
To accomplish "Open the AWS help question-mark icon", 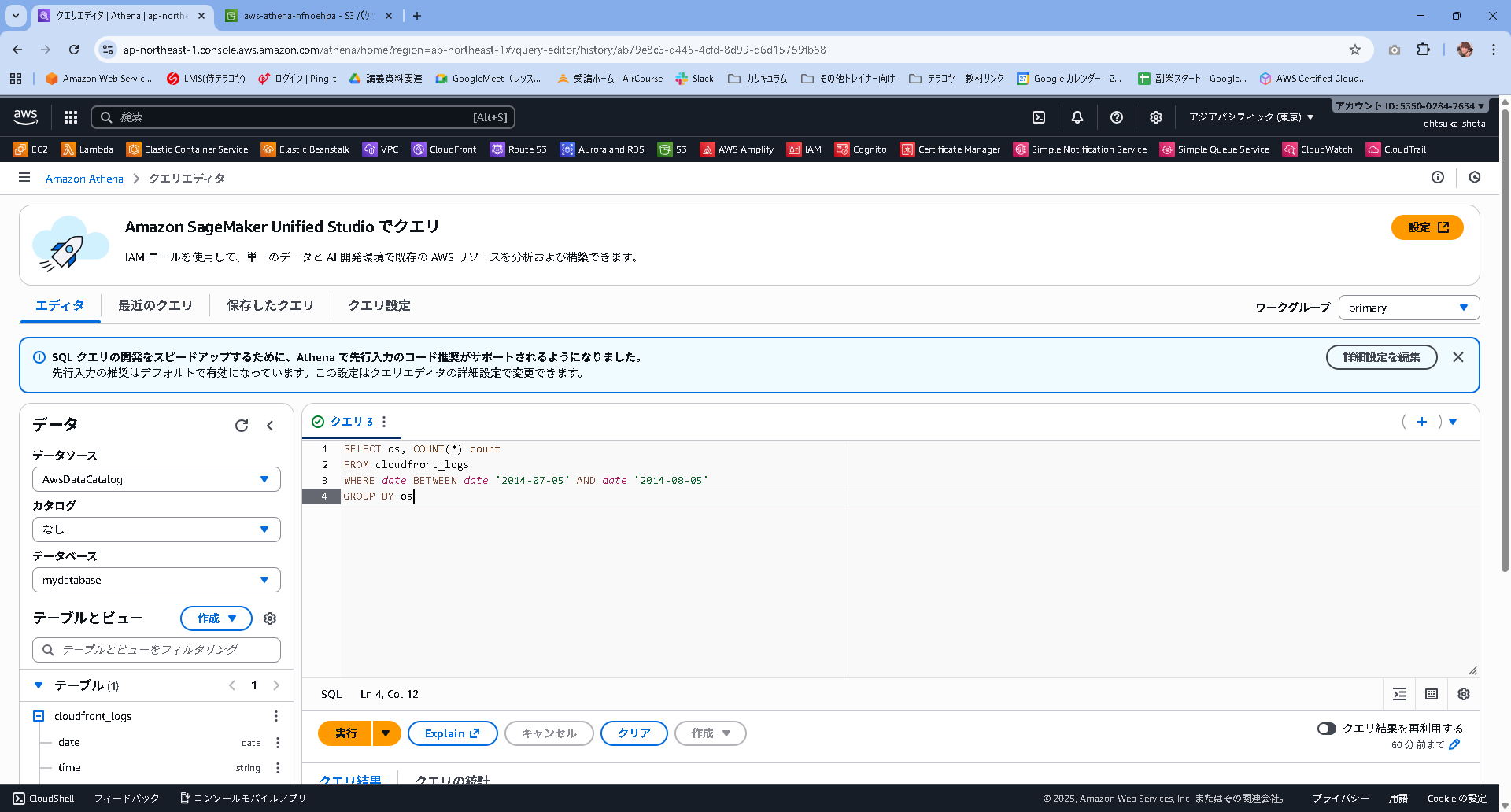I will (x=1117, y=117).
